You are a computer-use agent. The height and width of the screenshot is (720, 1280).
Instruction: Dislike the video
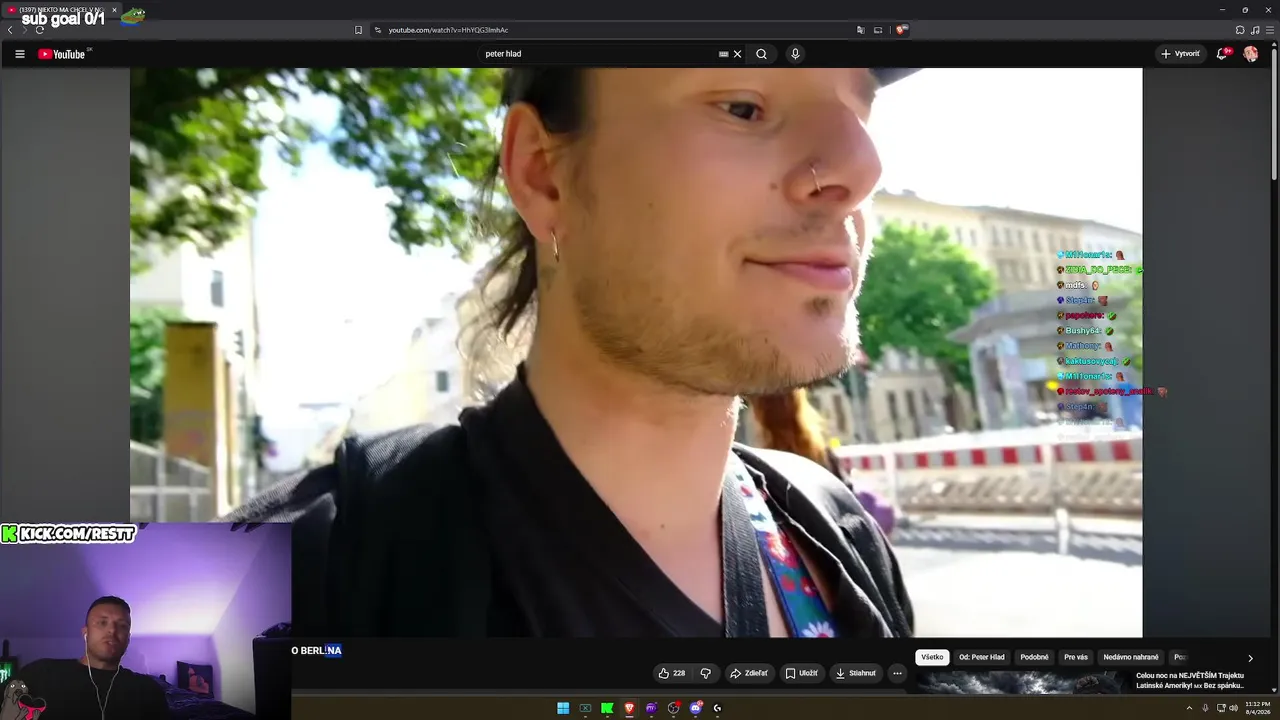[x=705, y=673]
